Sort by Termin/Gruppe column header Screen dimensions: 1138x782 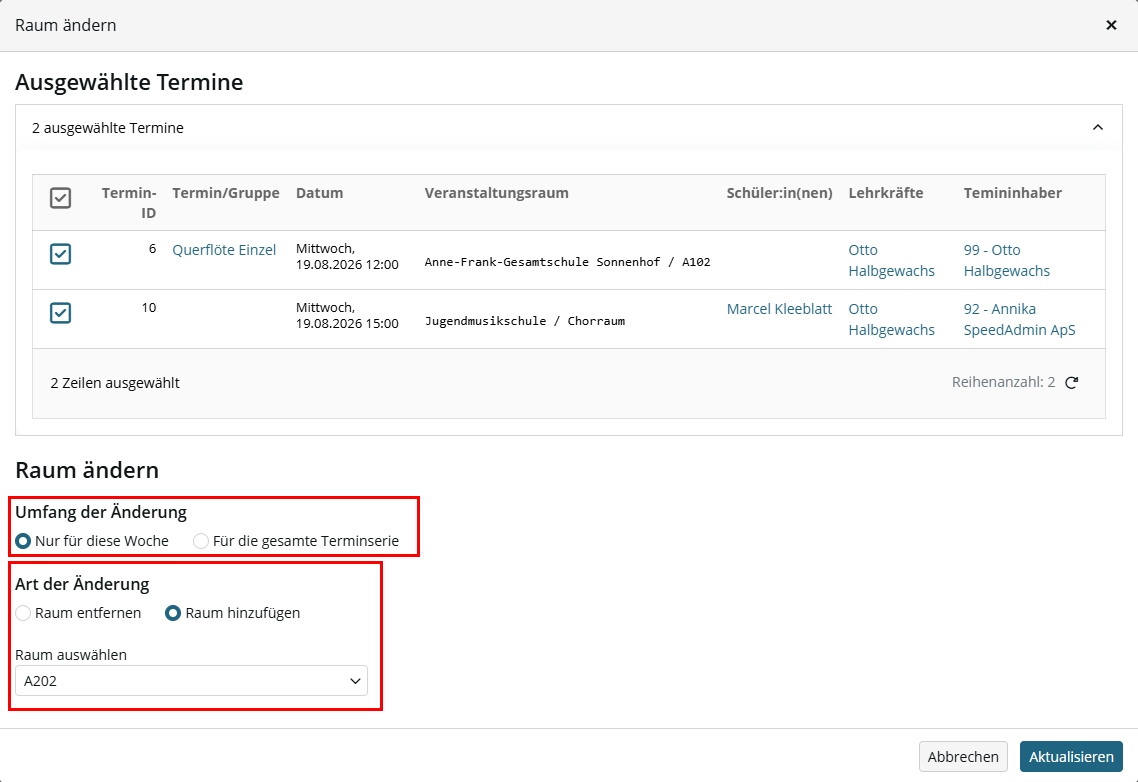click(226, 193)
